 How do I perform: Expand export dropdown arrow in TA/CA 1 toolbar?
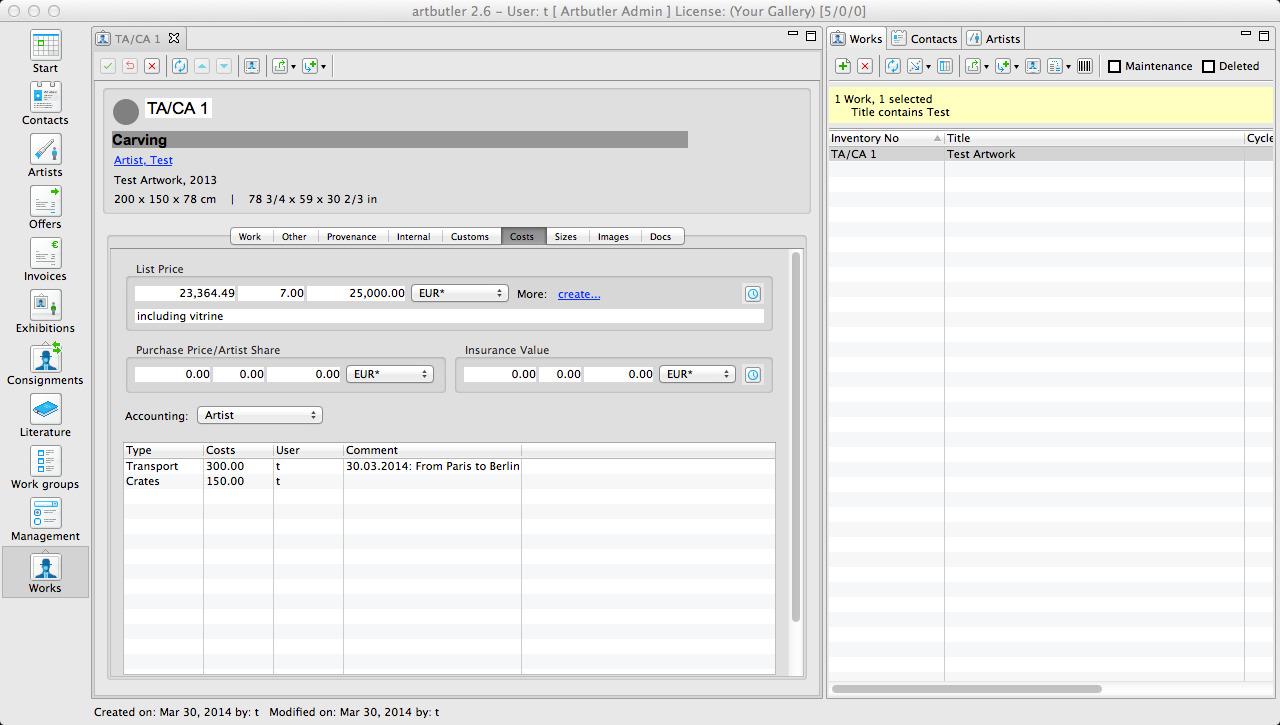click(x=293, y=67)
